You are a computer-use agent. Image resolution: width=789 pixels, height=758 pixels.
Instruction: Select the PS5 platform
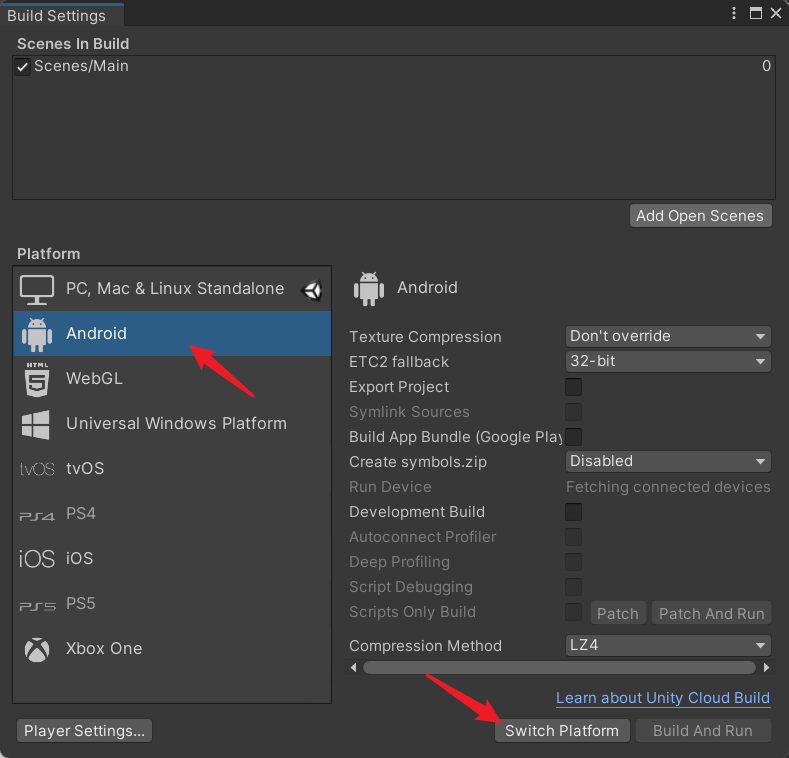172,603
